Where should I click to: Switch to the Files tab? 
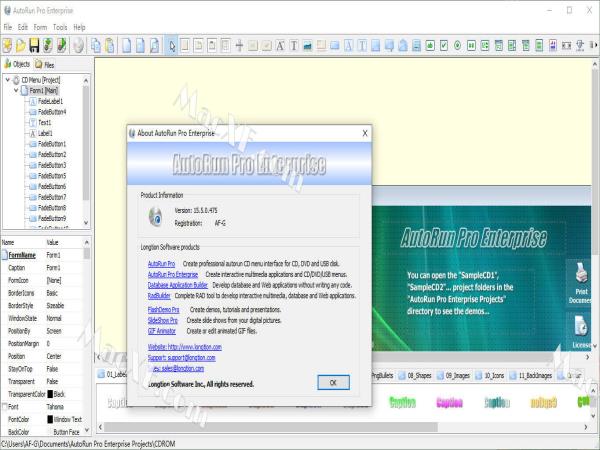point(45,64)
